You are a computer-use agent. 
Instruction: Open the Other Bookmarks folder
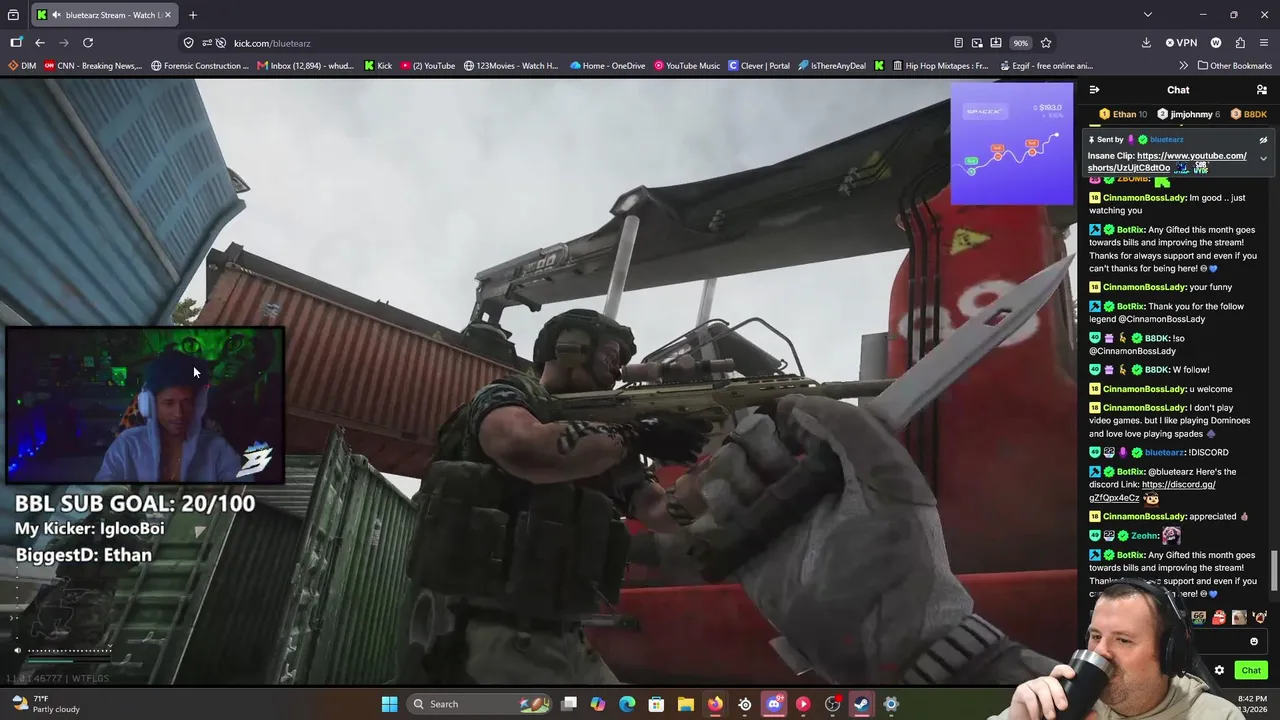point(1234,66)
